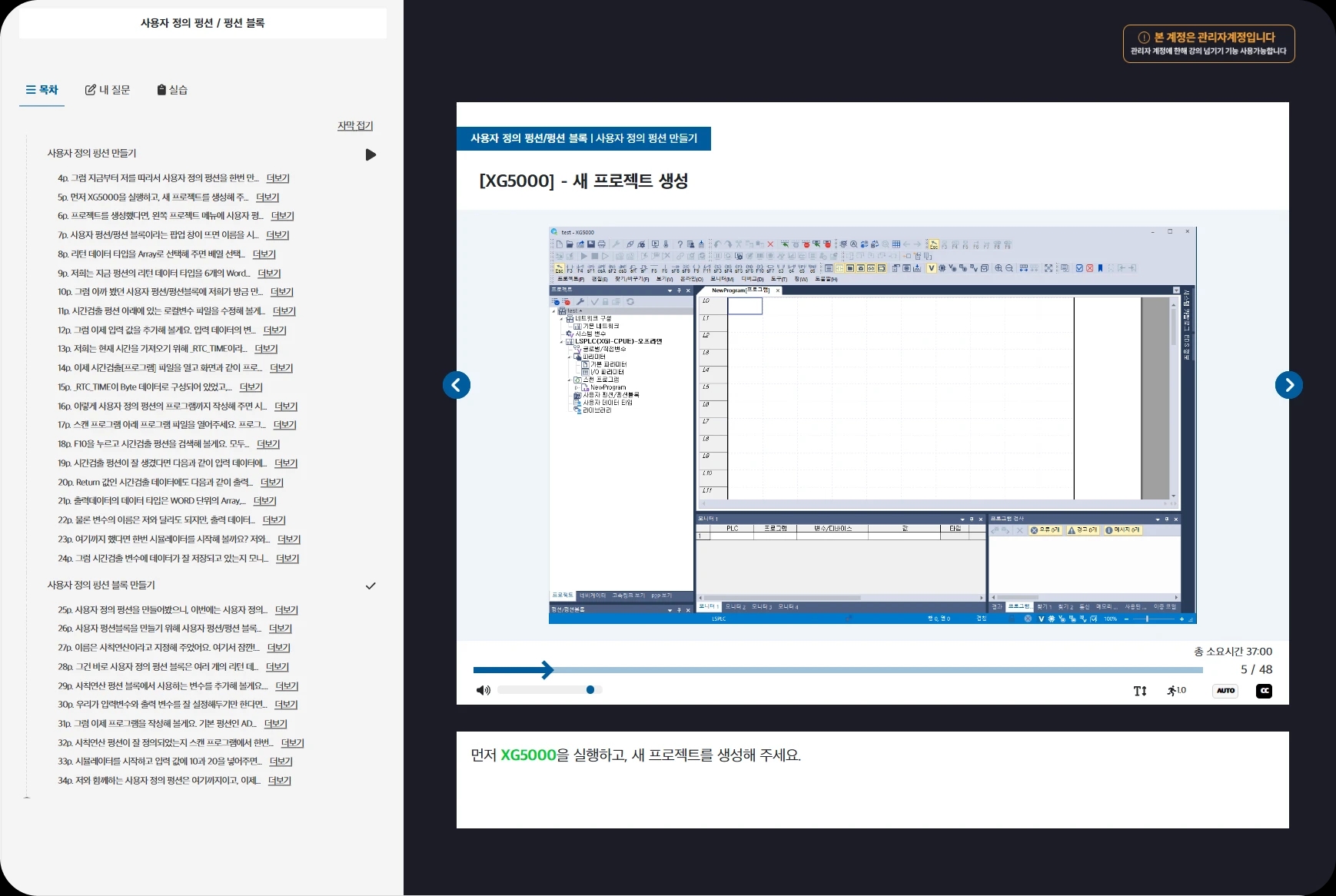
Task: Seek on the lecture progress bar
Action: [x=838, y=670]
